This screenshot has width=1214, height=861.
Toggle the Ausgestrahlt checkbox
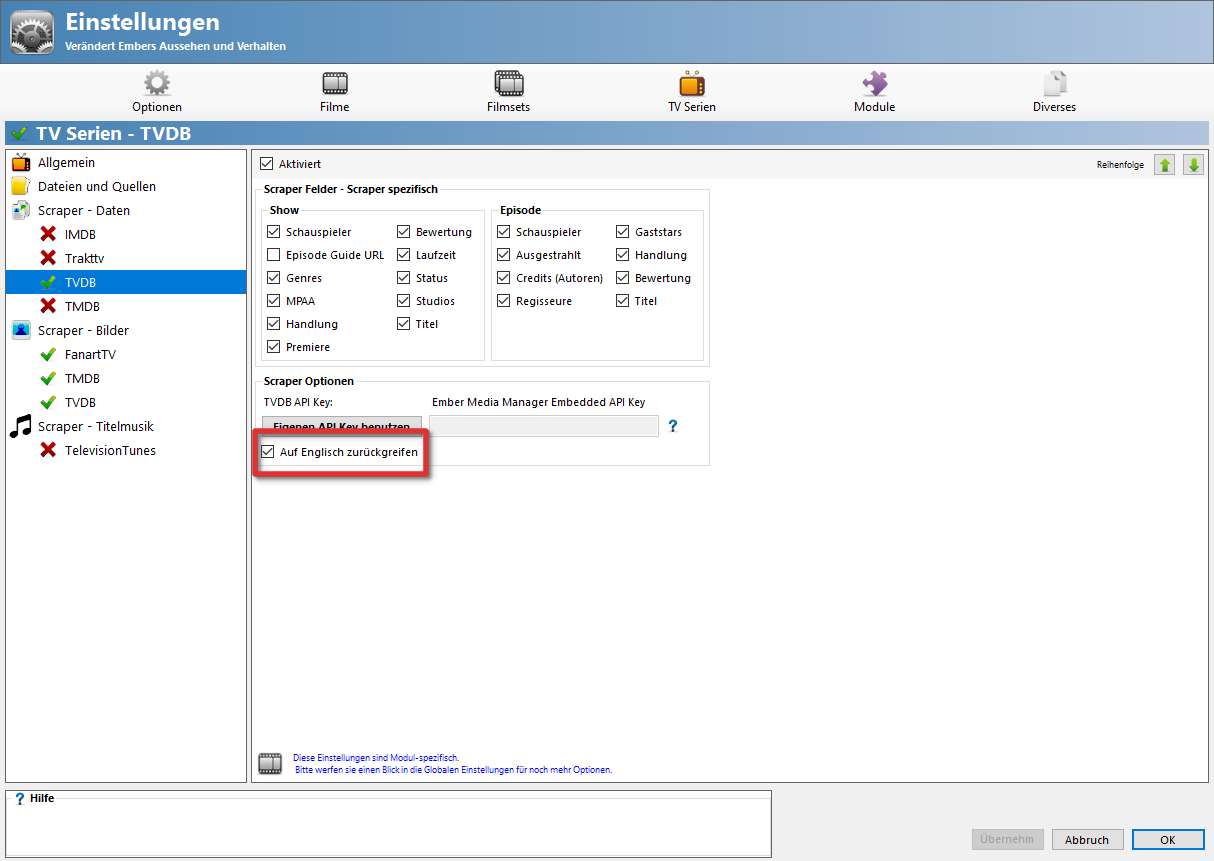coord(504,255)
